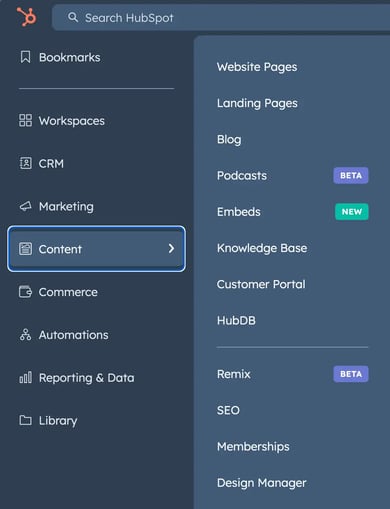Screen dimensions: 390x509
Task: Click the search magnifier icon
Action: [x=73, y=17]
